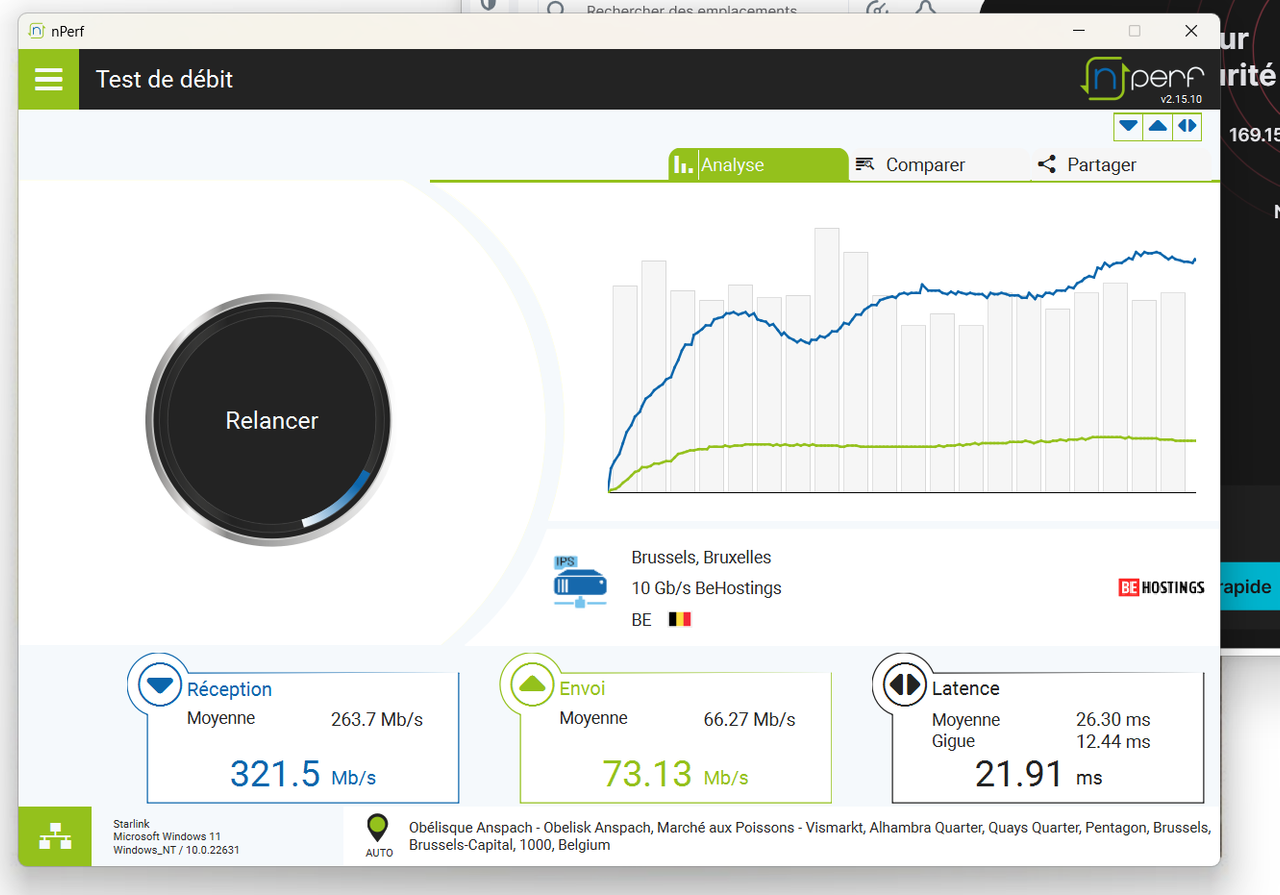Maximize the nPerf window
The width and height of the screenshot is (1280, 895).
point(1134,31)
